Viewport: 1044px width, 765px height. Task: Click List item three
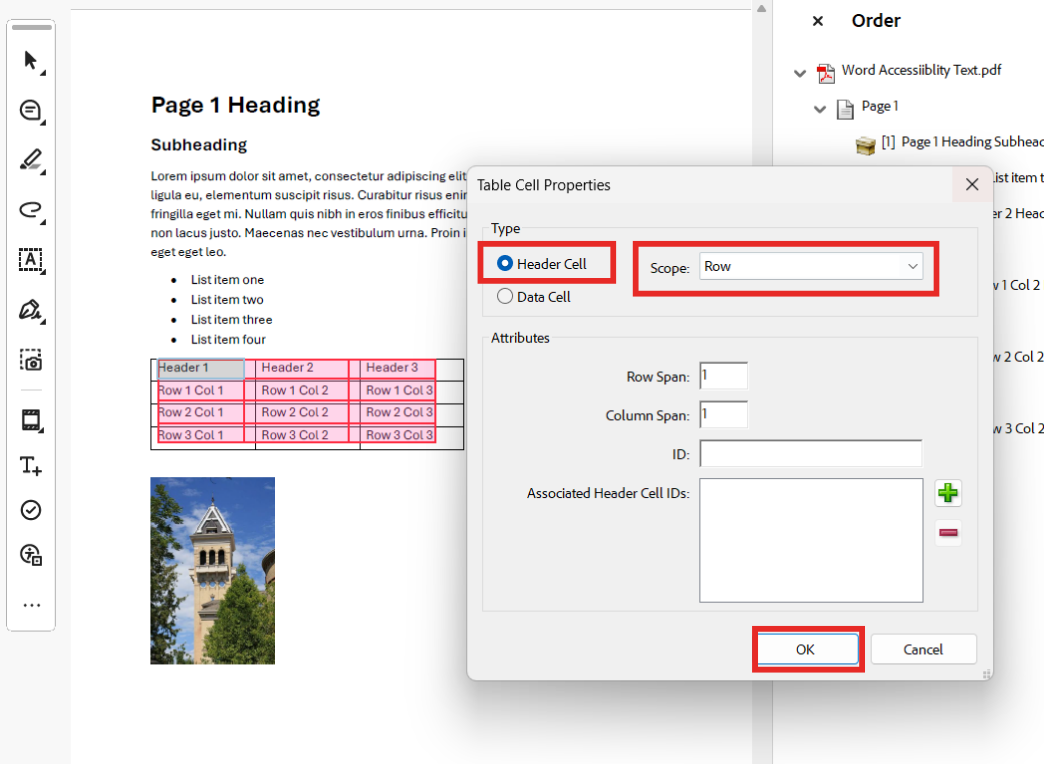[231, 320]
